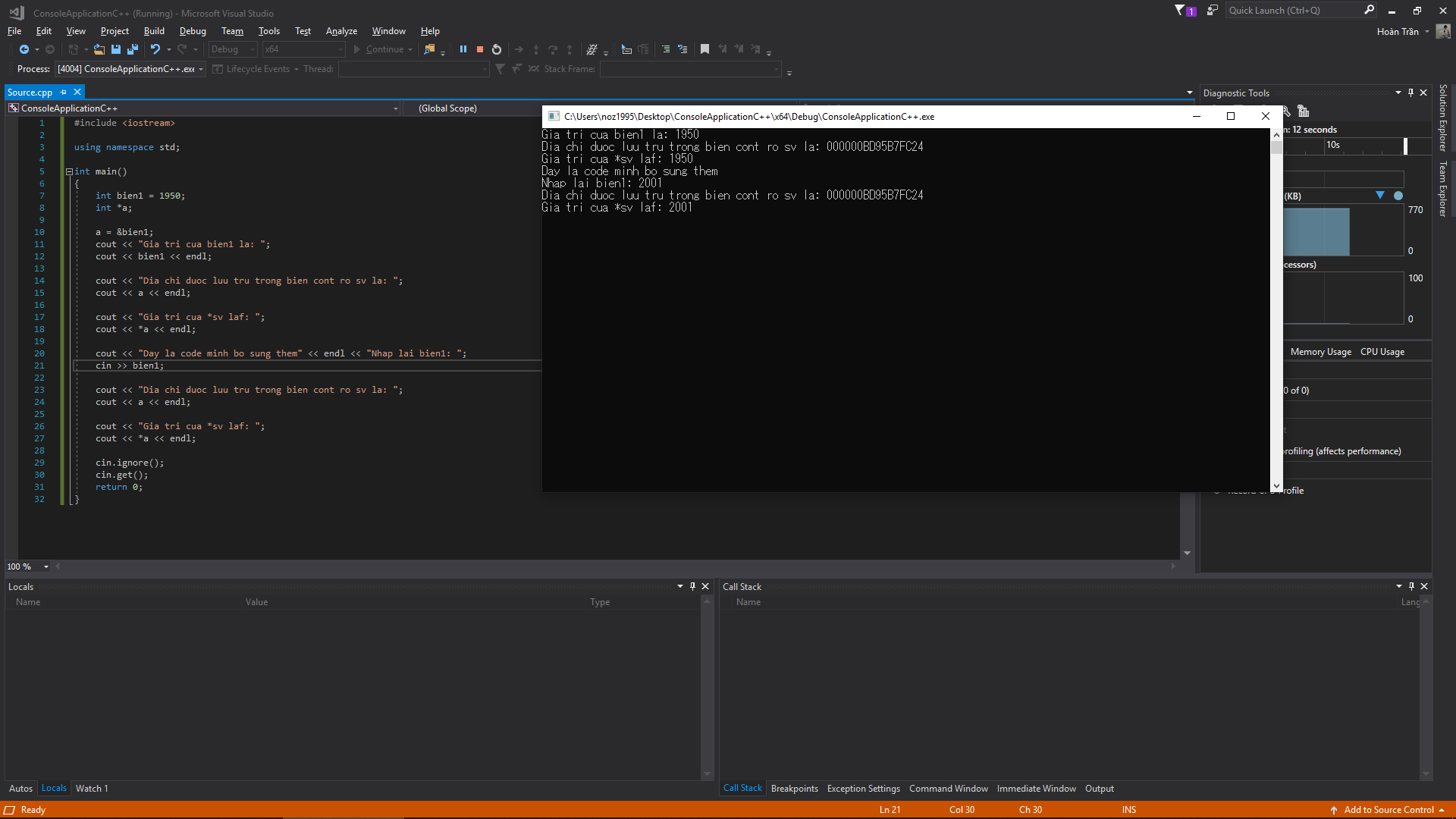
Task: Click the Restart debugging icon
Action: click(x=497, y=49)
